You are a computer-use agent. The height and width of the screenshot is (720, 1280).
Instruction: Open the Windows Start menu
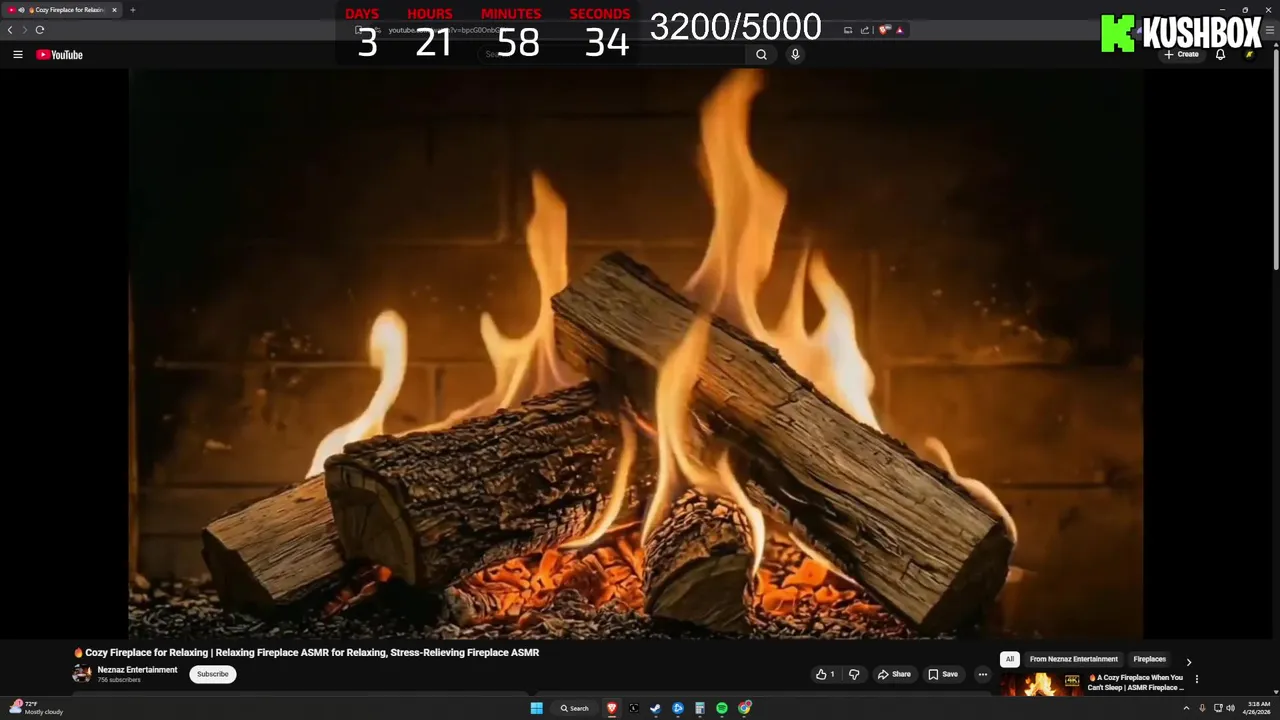537,708
